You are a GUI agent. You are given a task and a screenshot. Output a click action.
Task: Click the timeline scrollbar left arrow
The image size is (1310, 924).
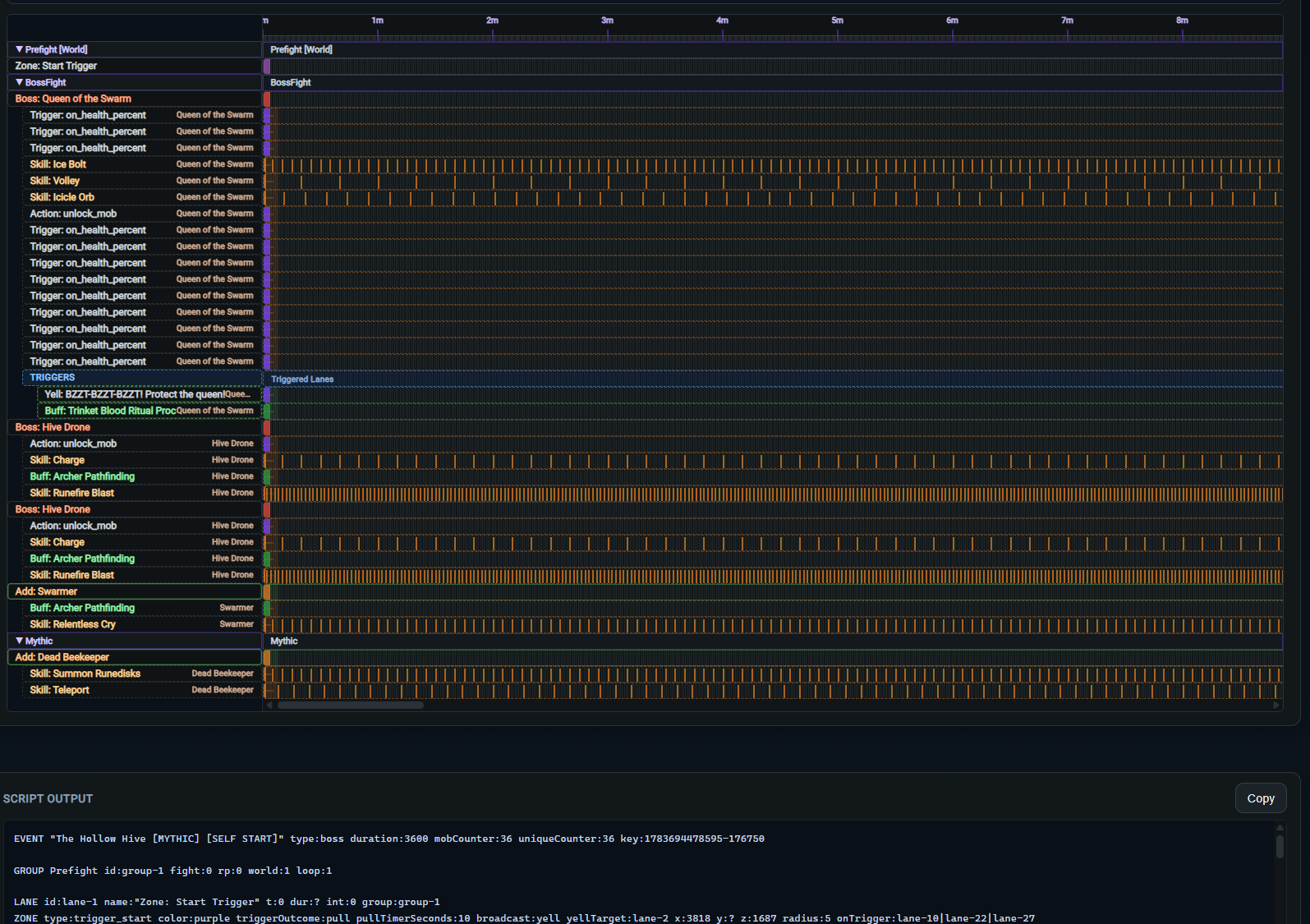269,705
